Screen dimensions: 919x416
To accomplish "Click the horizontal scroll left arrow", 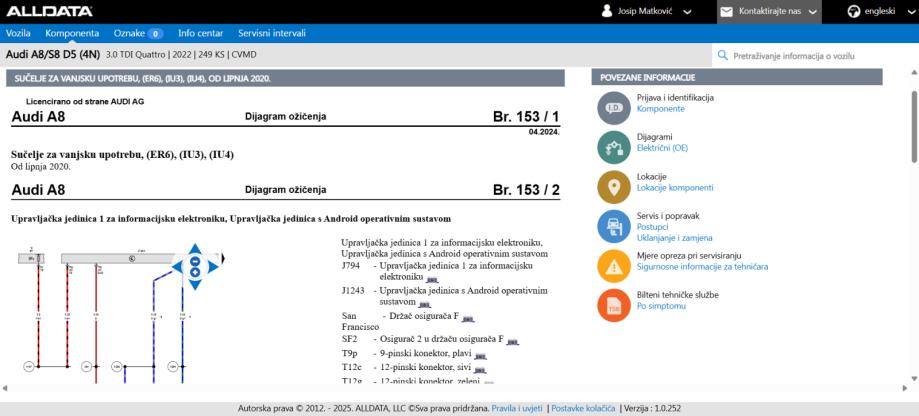I will [5, 388].
